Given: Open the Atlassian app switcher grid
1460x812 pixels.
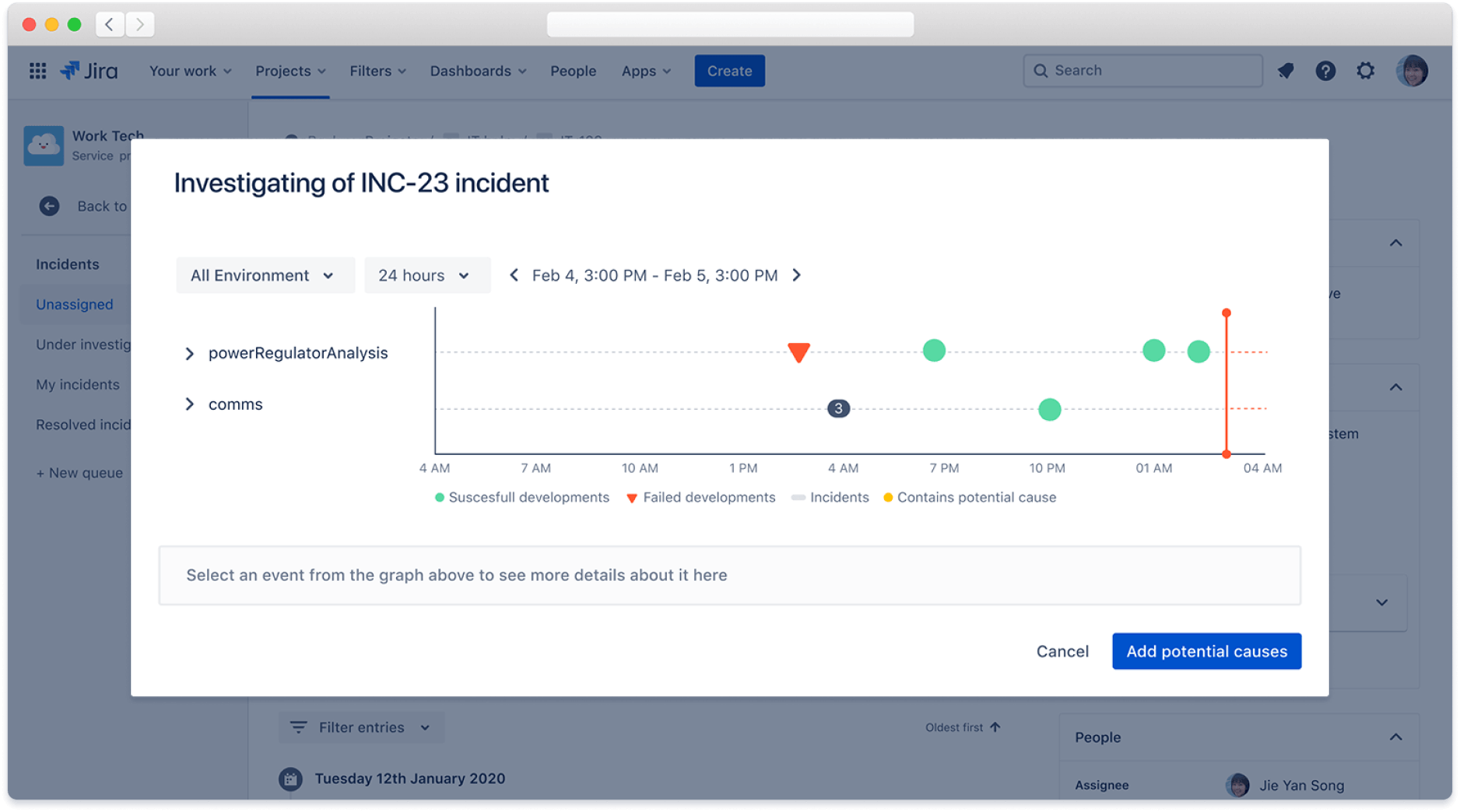Looking at the screenshot, I should pos(37,70).
